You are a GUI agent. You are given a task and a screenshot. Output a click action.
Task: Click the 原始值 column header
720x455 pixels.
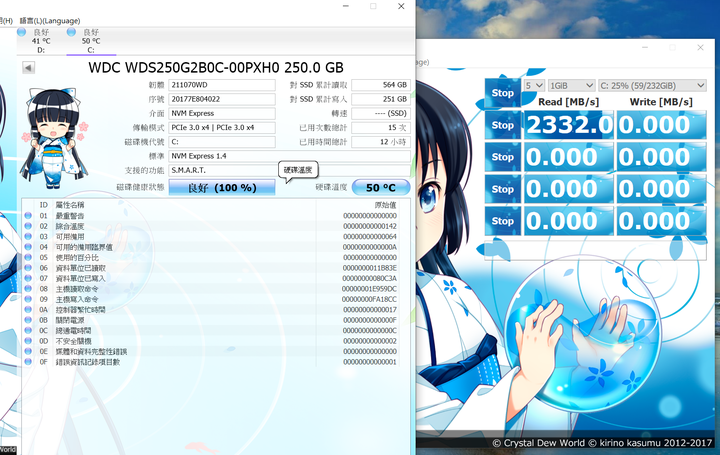[x=385, y=205]
